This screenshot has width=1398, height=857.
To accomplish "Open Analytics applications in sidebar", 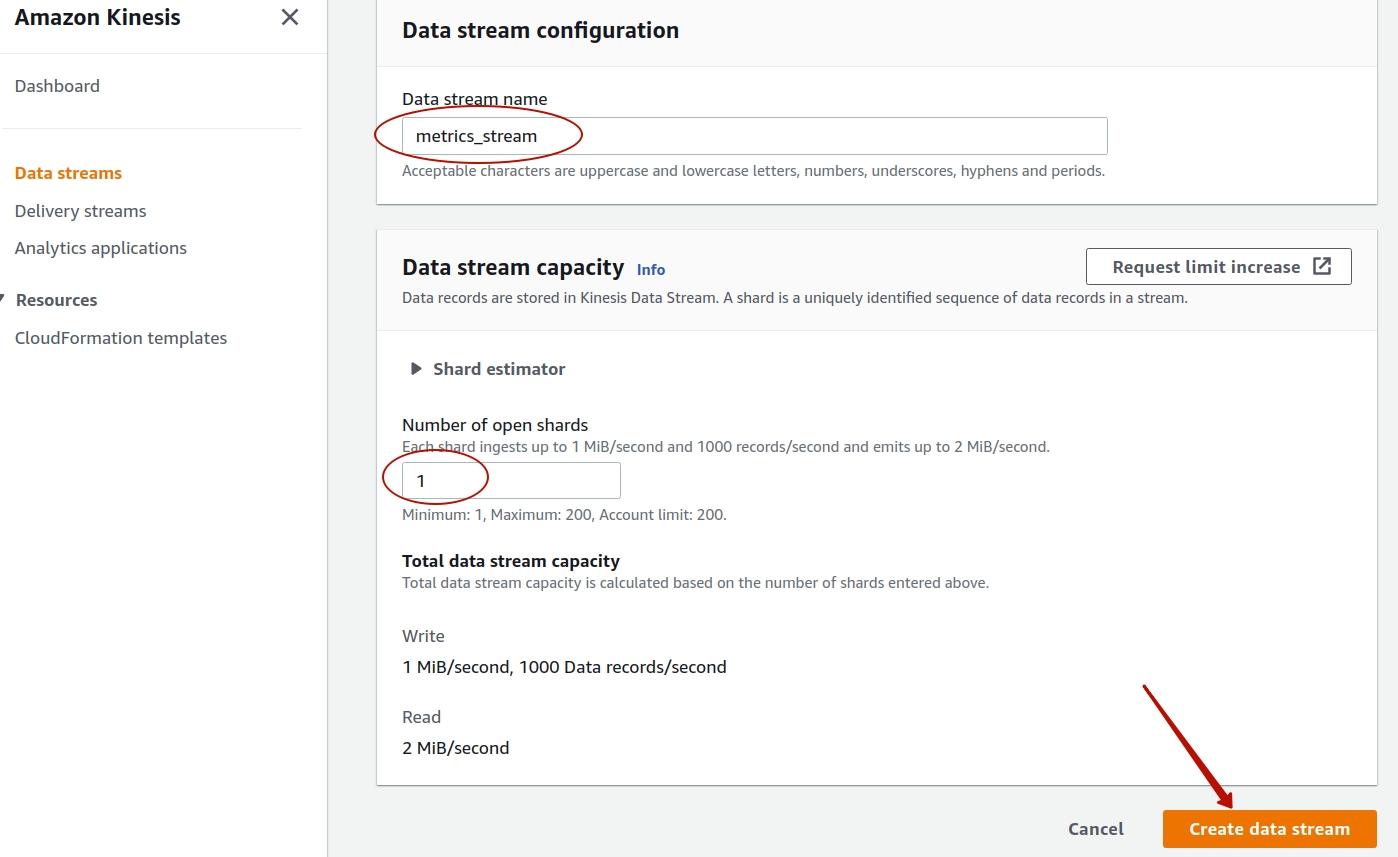I will pyautogui.click(x=101, y=248).
